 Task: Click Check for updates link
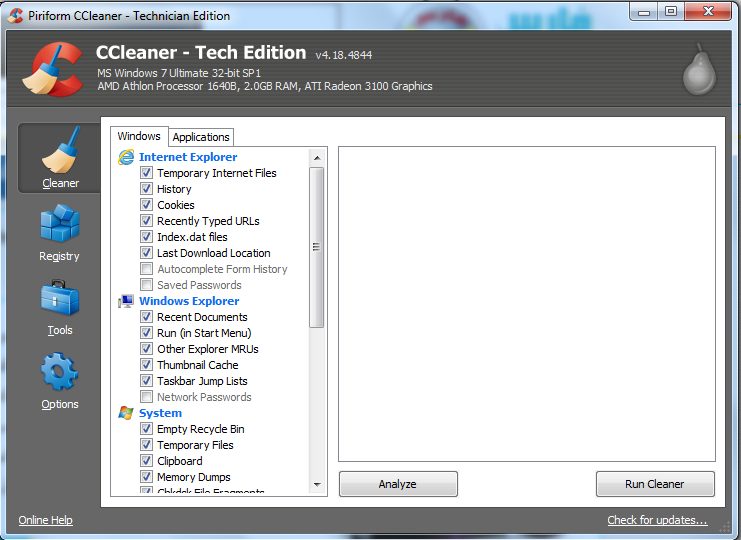(657, 520)
